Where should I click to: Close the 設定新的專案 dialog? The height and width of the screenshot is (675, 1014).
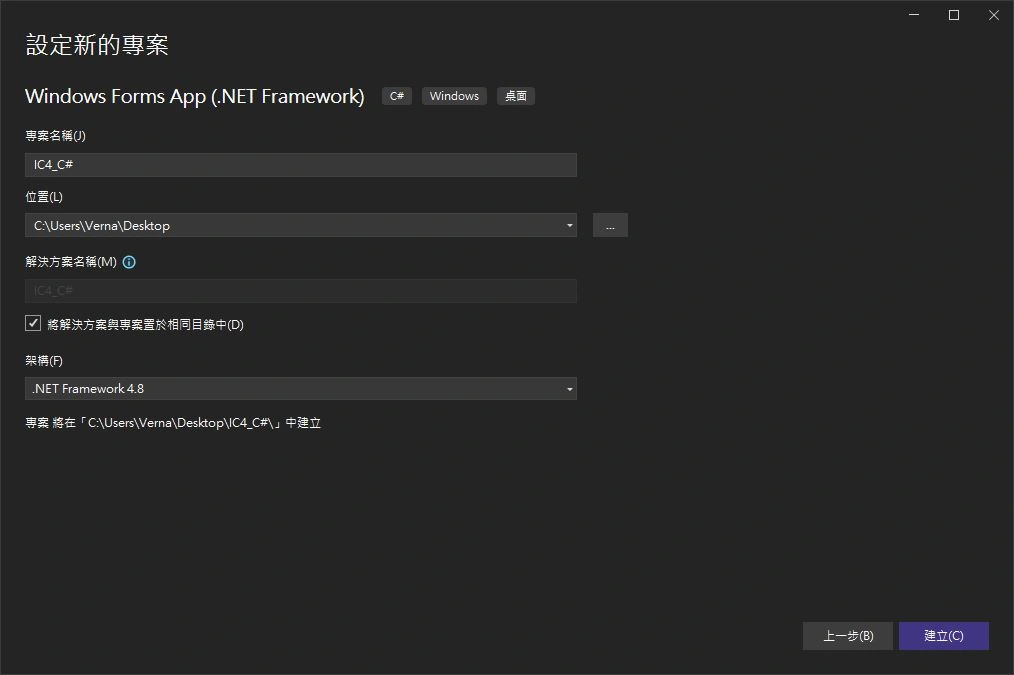click(993, 15)
